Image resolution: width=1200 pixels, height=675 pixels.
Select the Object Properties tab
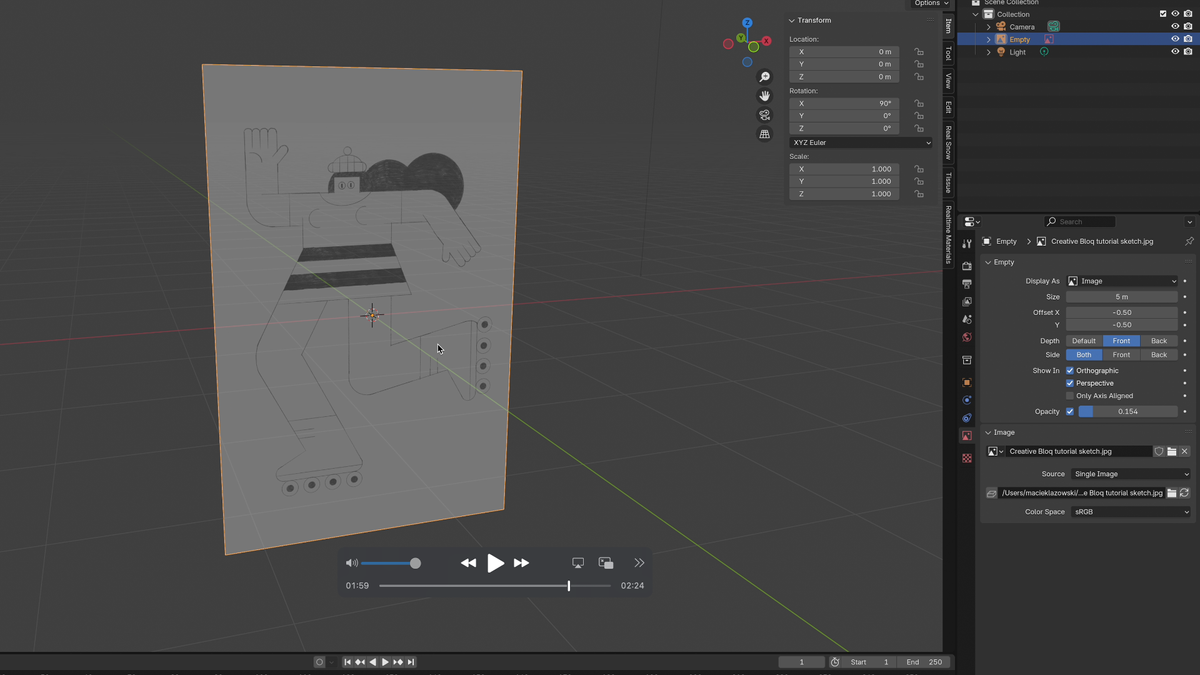pyautogui.click(x=966, y=383)
